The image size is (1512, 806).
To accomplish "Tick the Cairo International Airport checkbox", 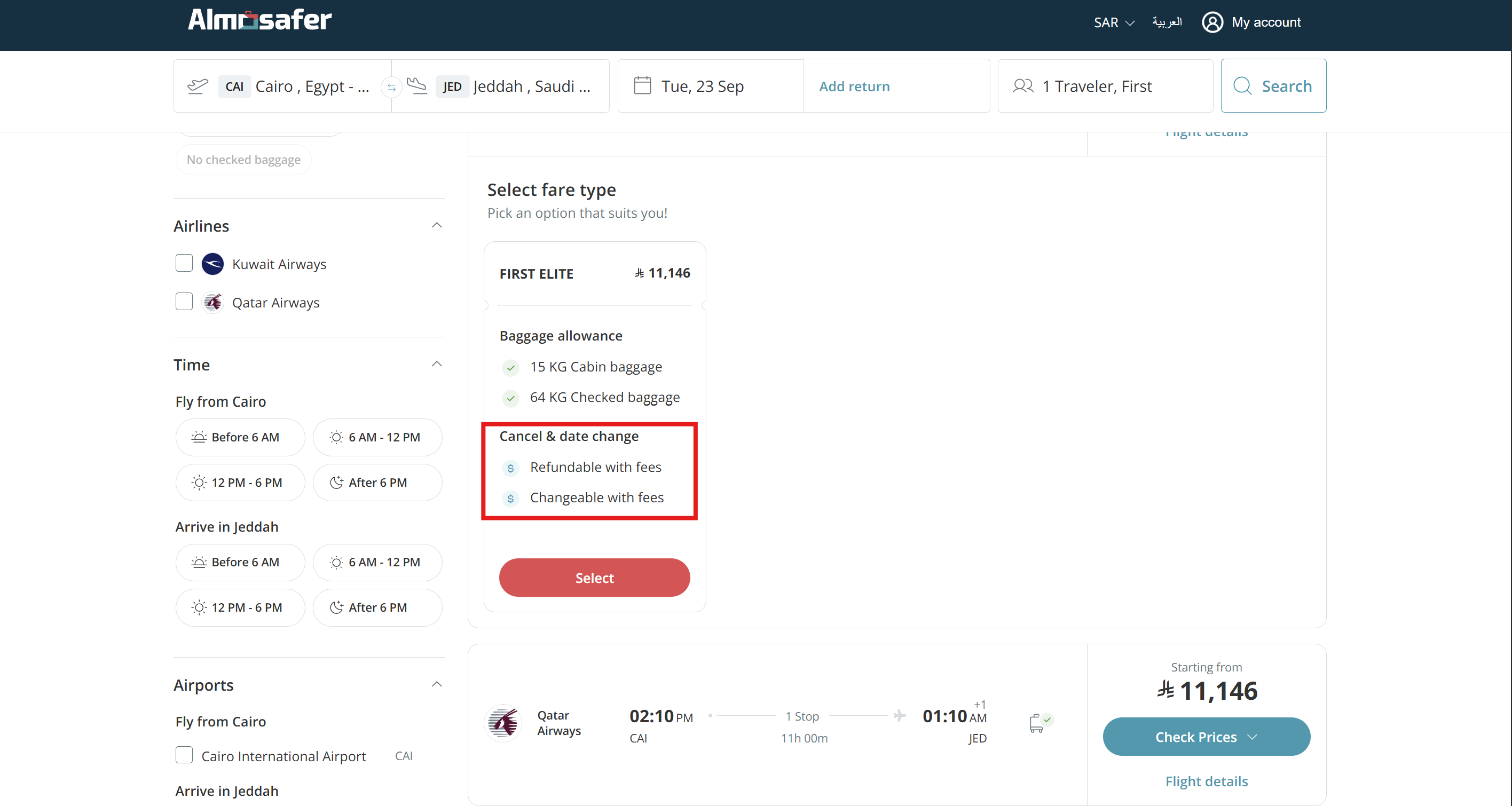I will pyautogui.click(x=184, y=755).
